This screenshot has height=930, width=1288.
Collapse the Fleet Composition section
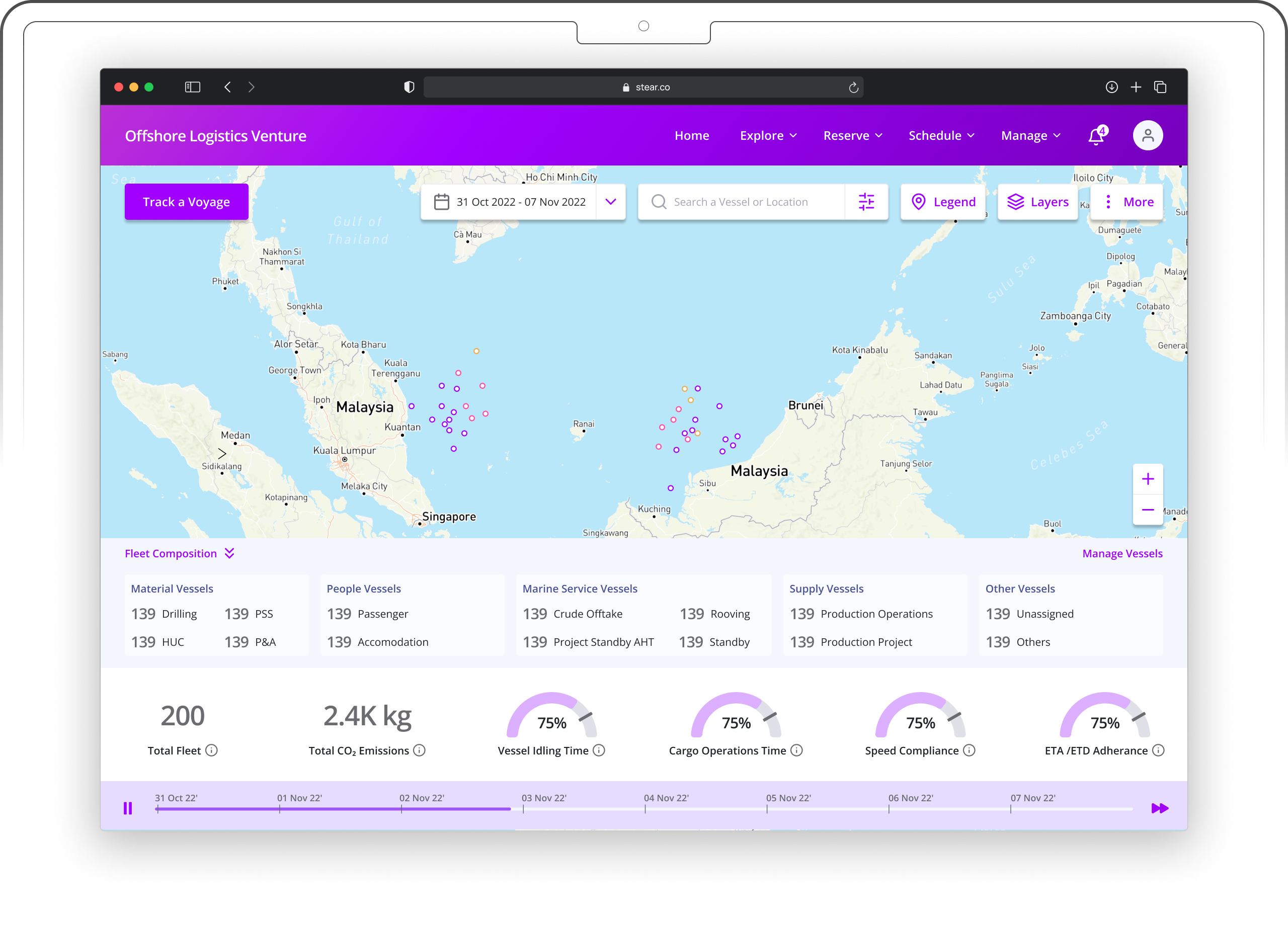tap(229, 554)
